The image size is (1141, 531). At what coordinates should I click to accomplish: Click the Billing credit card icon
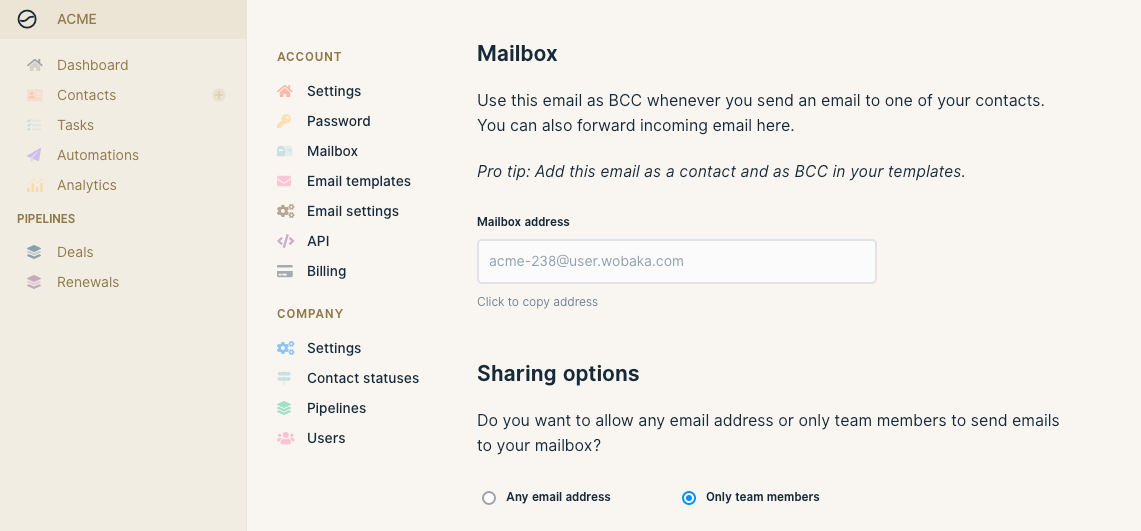pos(285,271)
